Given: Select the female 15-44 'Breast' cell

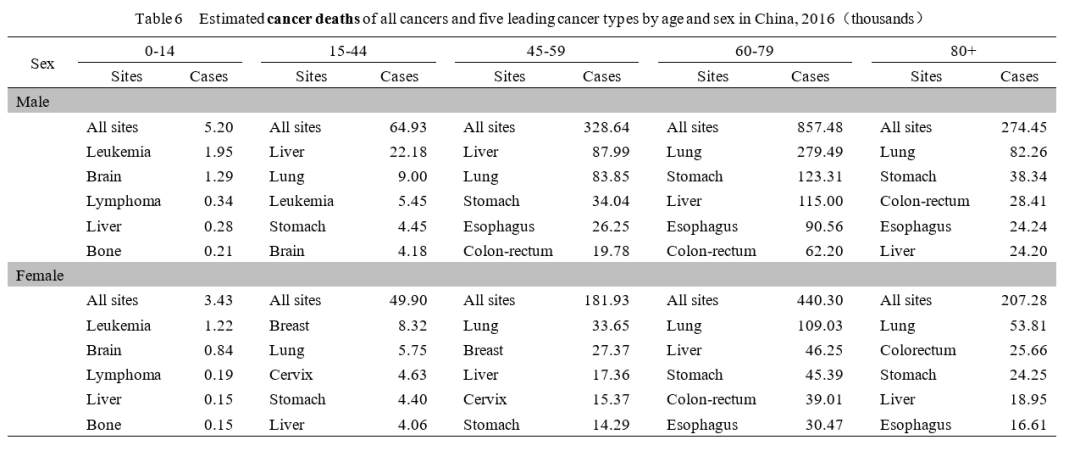Looking at the screenshot, I should [291, 325].
